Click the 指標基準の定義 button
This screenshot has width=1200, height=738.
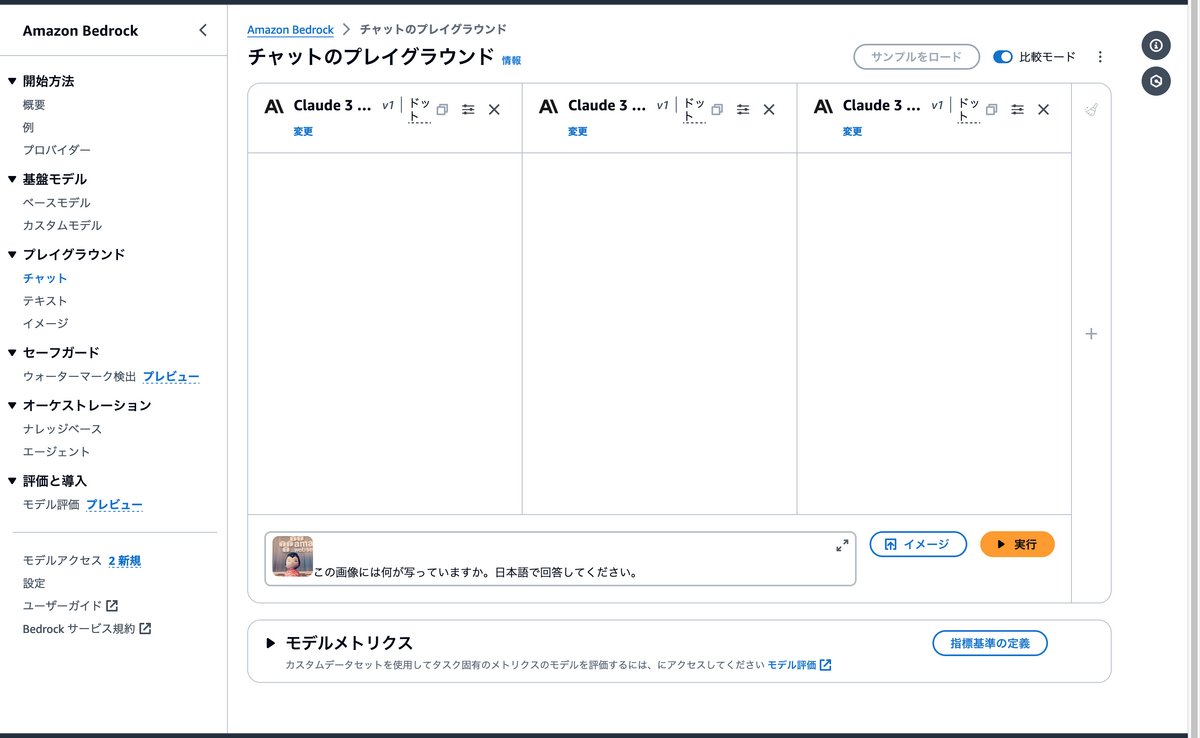pos(990,643)
